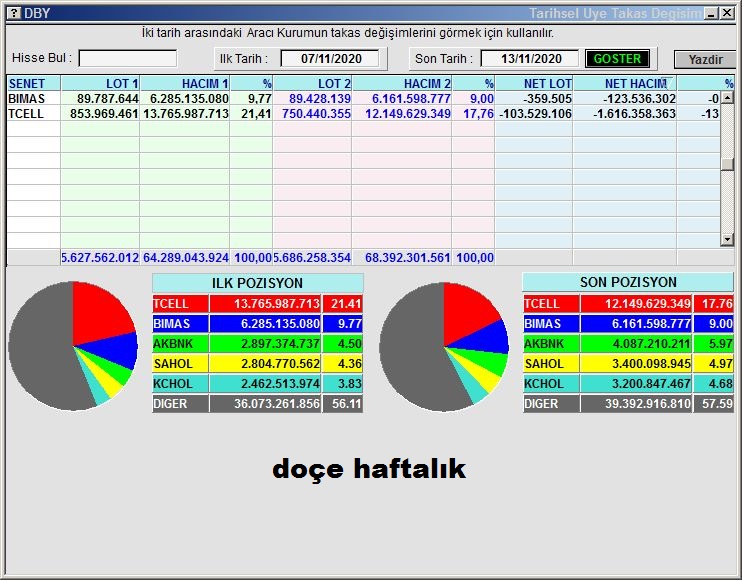Sort by the LOT 1 column header
742x580 pixels.
point(100,83)
